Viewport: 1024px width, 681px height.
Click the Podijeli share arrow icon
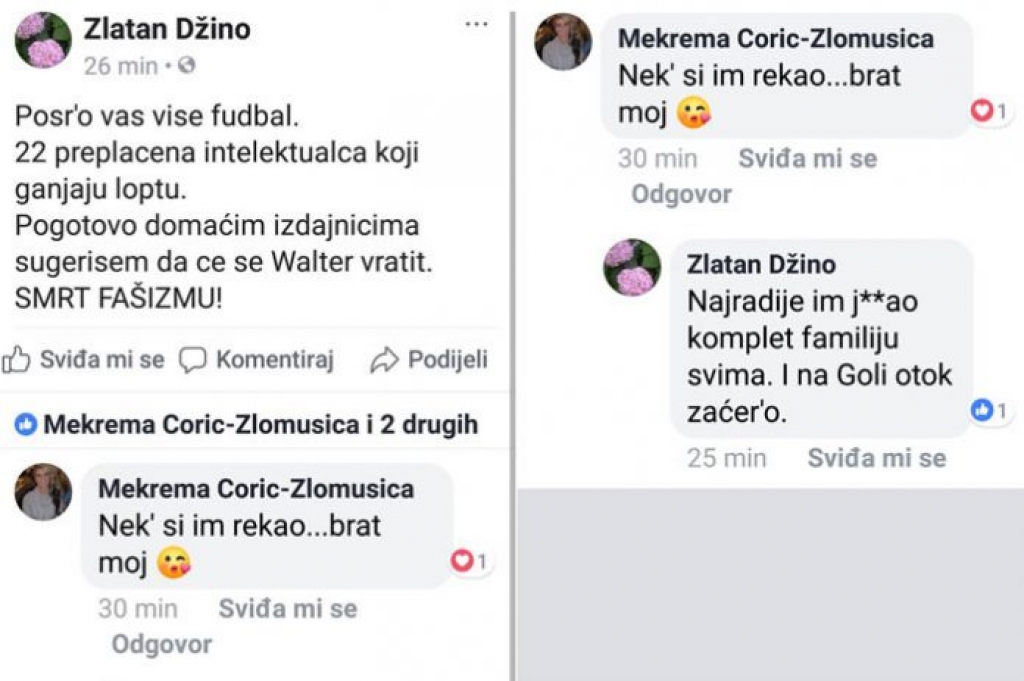(384, 360)
